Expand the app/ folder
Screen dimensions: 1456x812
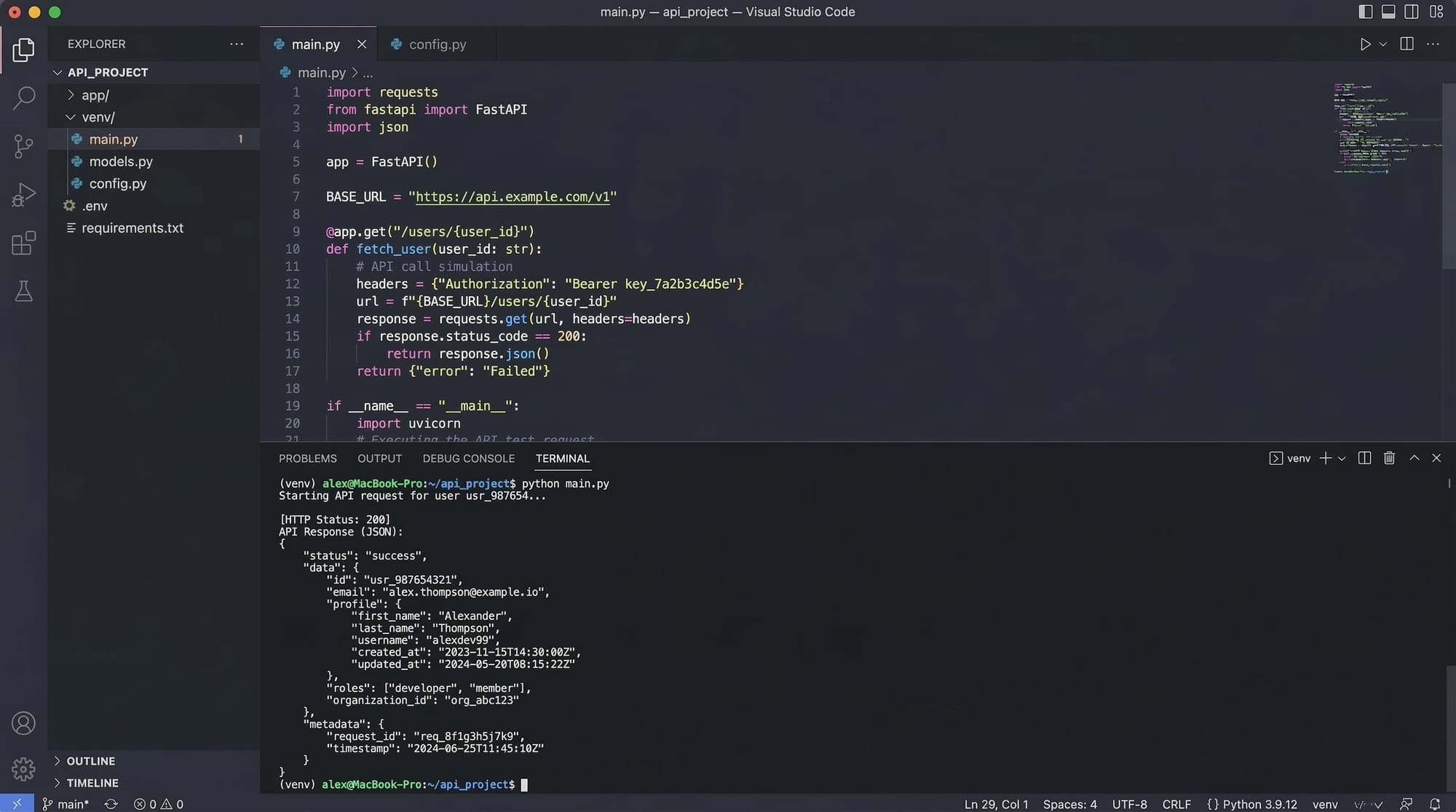[95, 95]
